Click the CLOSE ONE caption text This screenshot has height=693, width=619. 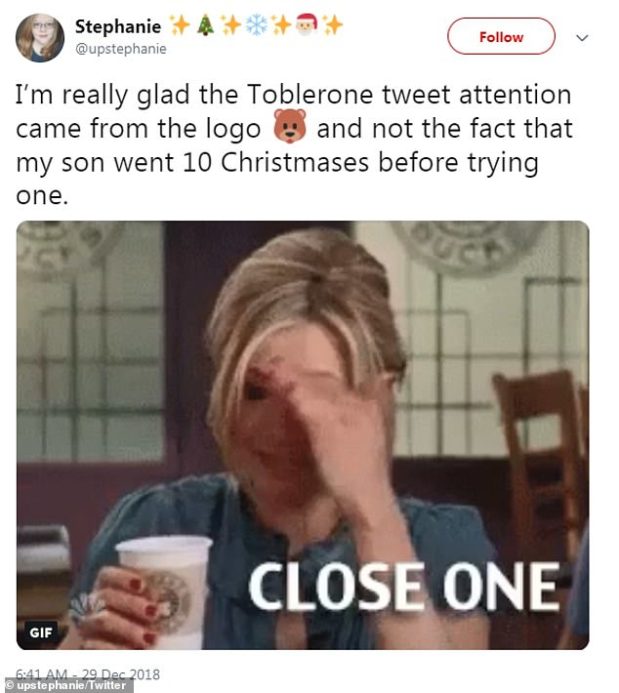pos(404,587)
